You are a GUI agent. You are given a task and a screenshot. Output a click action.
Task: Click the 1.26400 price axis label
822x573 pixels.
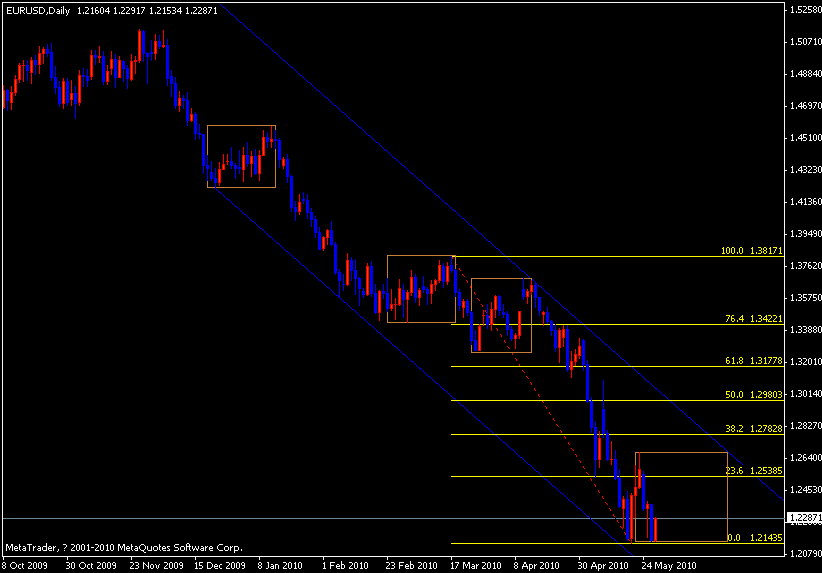coord(806,458)
